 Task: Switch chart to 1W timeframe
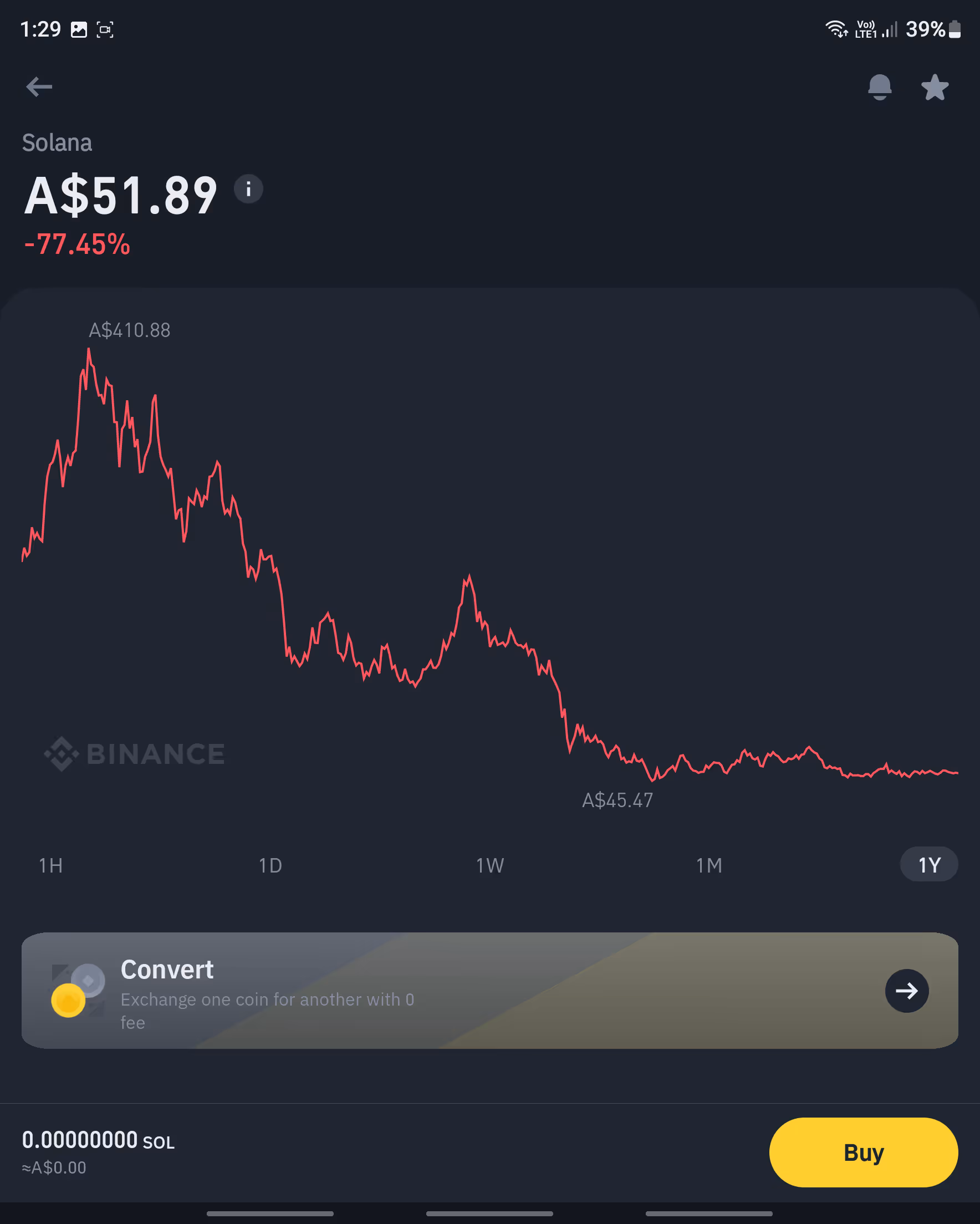(x=490, y=865)
